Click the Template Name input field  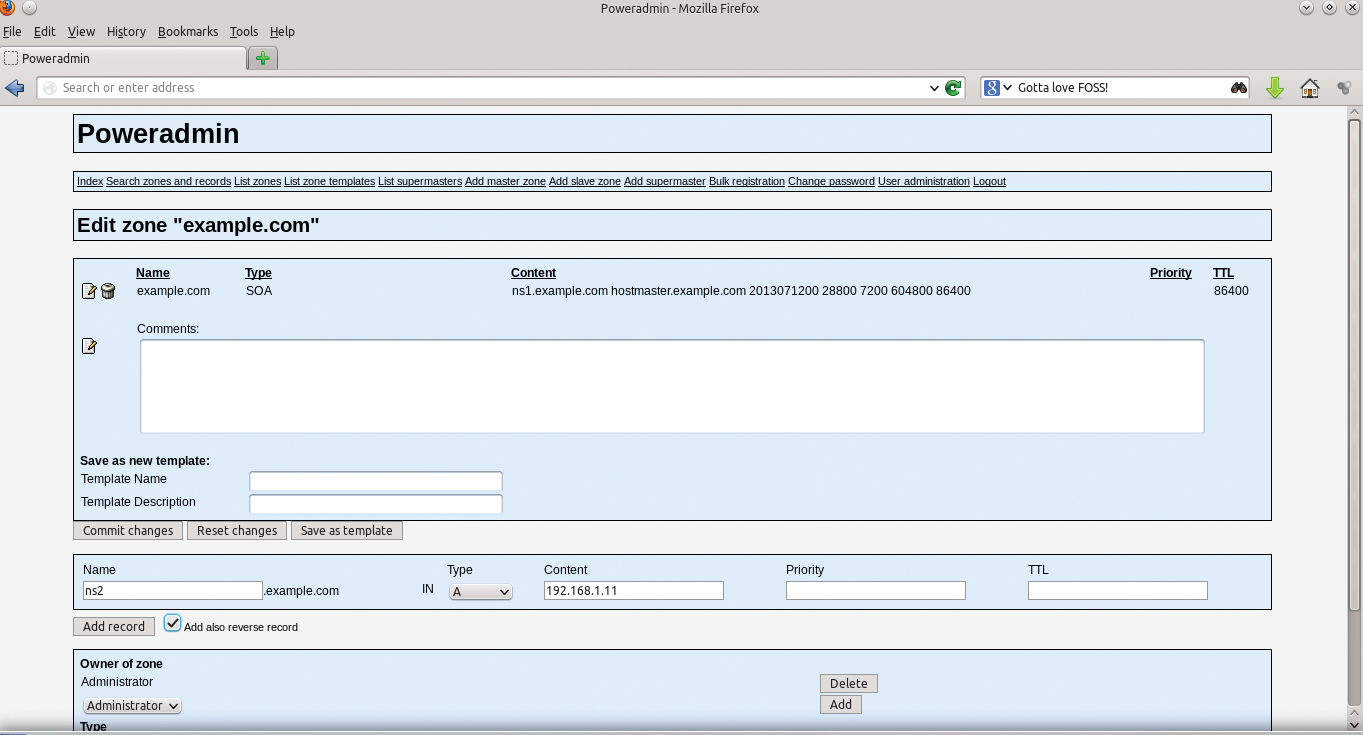pyautogui.click(x=375, y=481)
